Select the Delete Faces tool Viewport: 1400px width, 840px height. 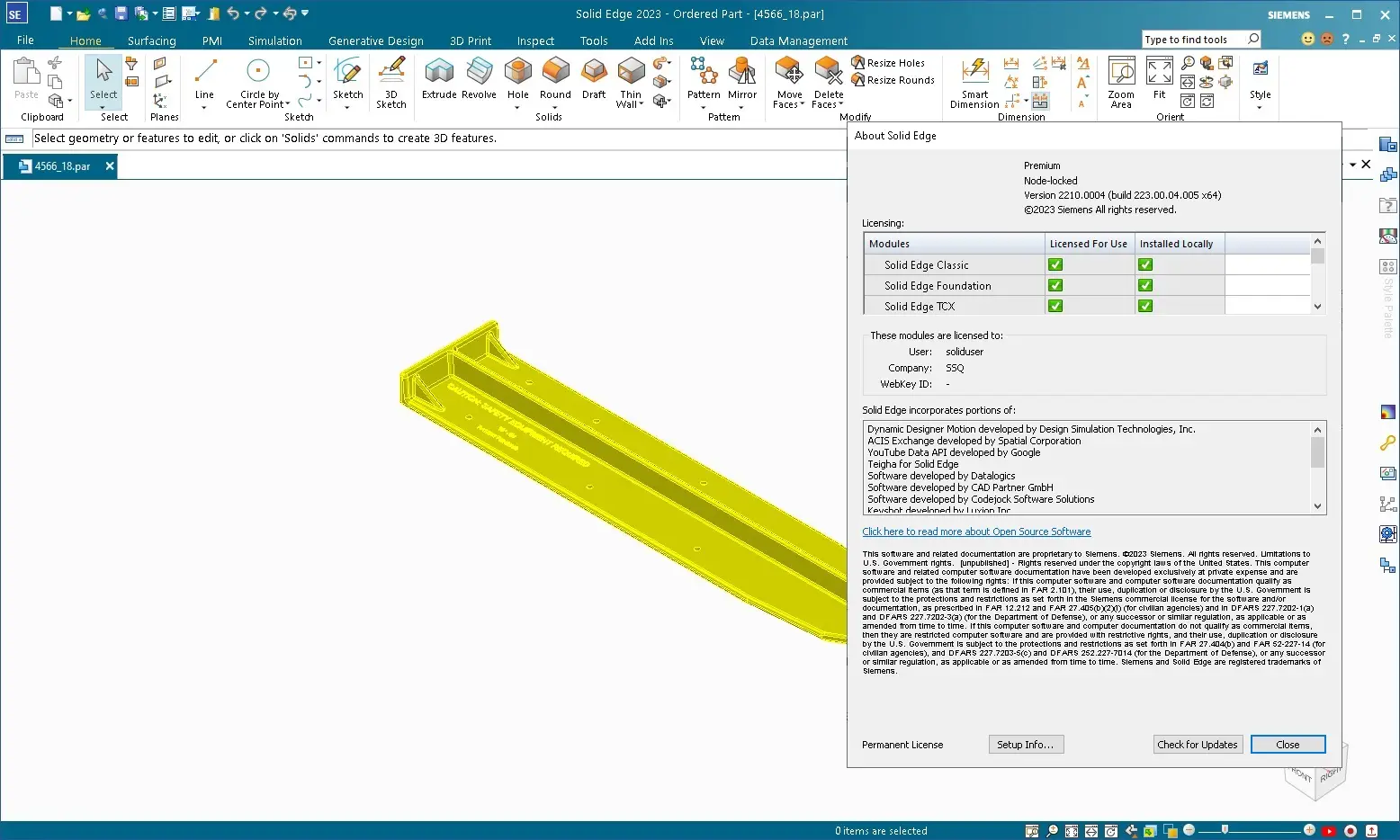[x=829, y=82]
